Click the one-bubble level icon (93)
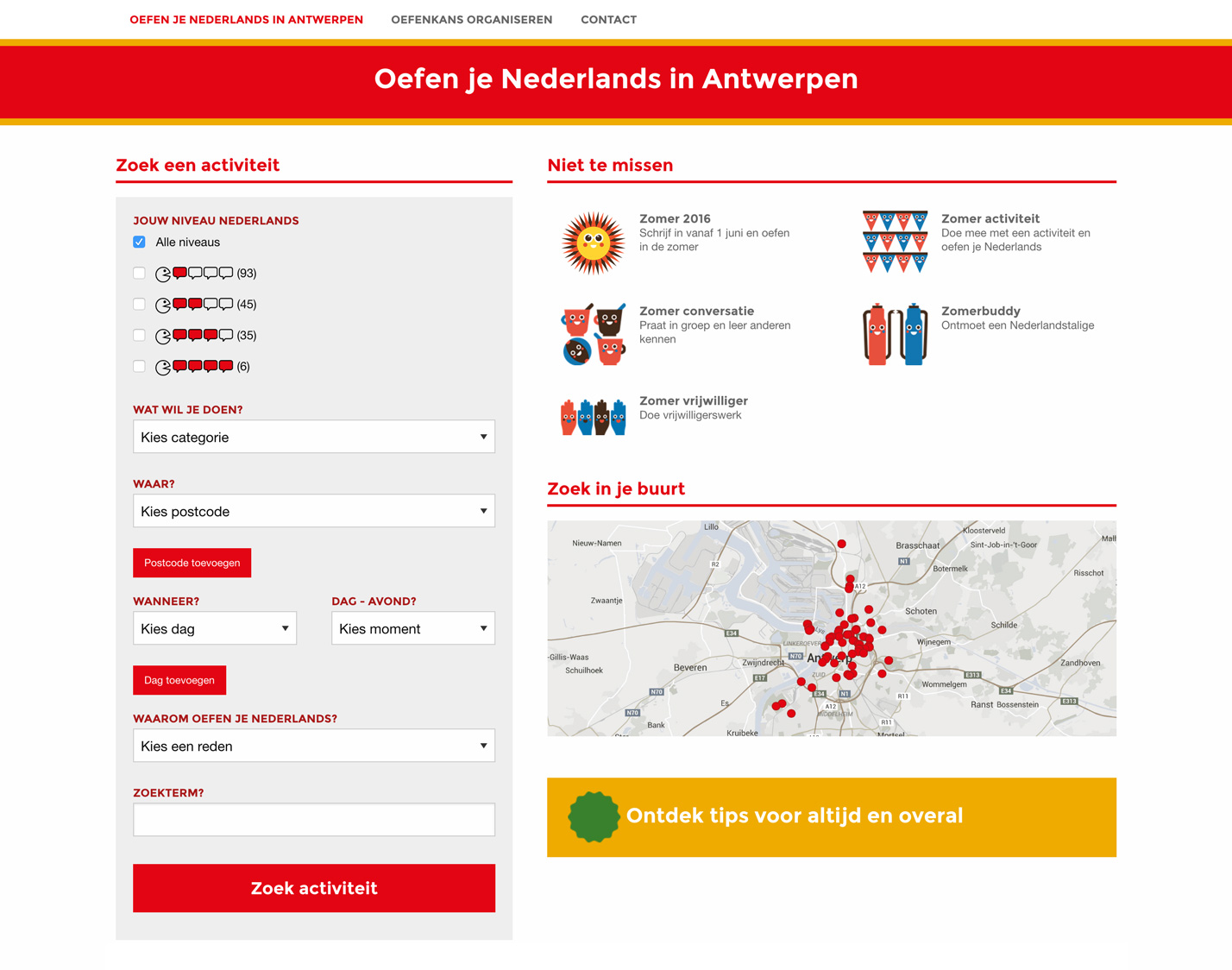The image size is (1232, 970). 194,274
